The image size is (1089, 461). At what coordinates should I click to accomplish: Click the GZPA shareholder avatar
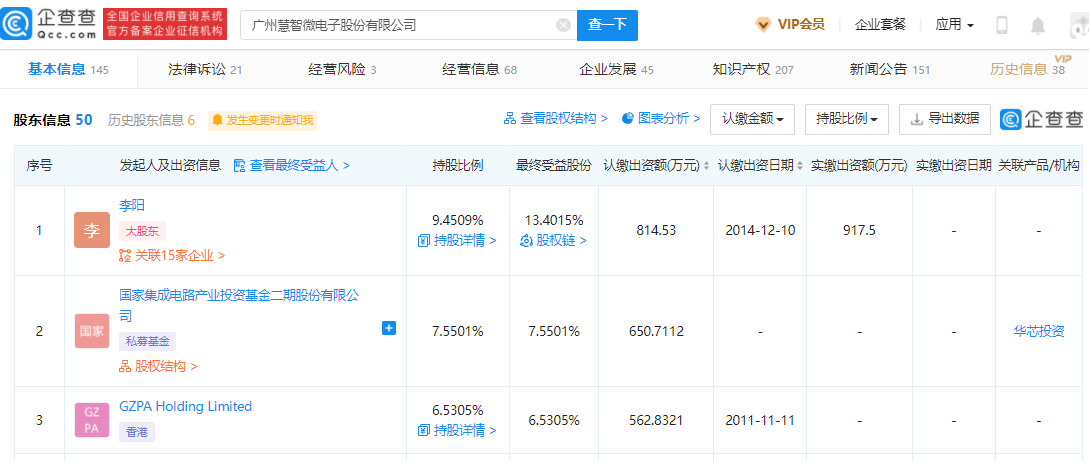tap(92, 419)
